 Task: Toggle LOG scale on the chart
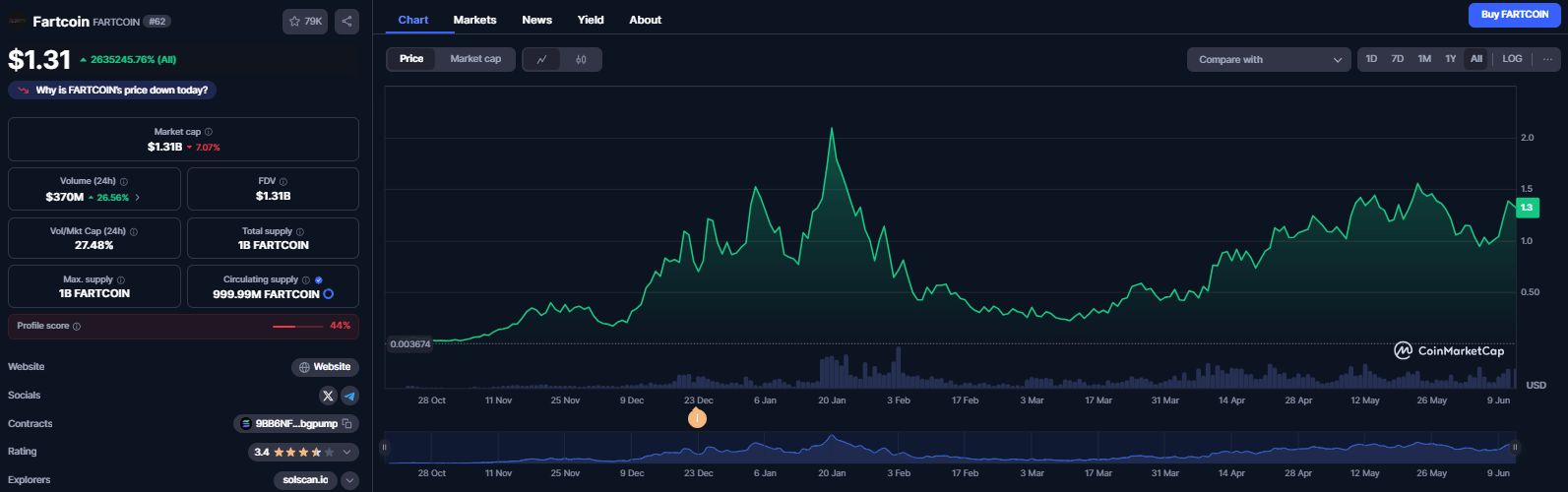1512,59
